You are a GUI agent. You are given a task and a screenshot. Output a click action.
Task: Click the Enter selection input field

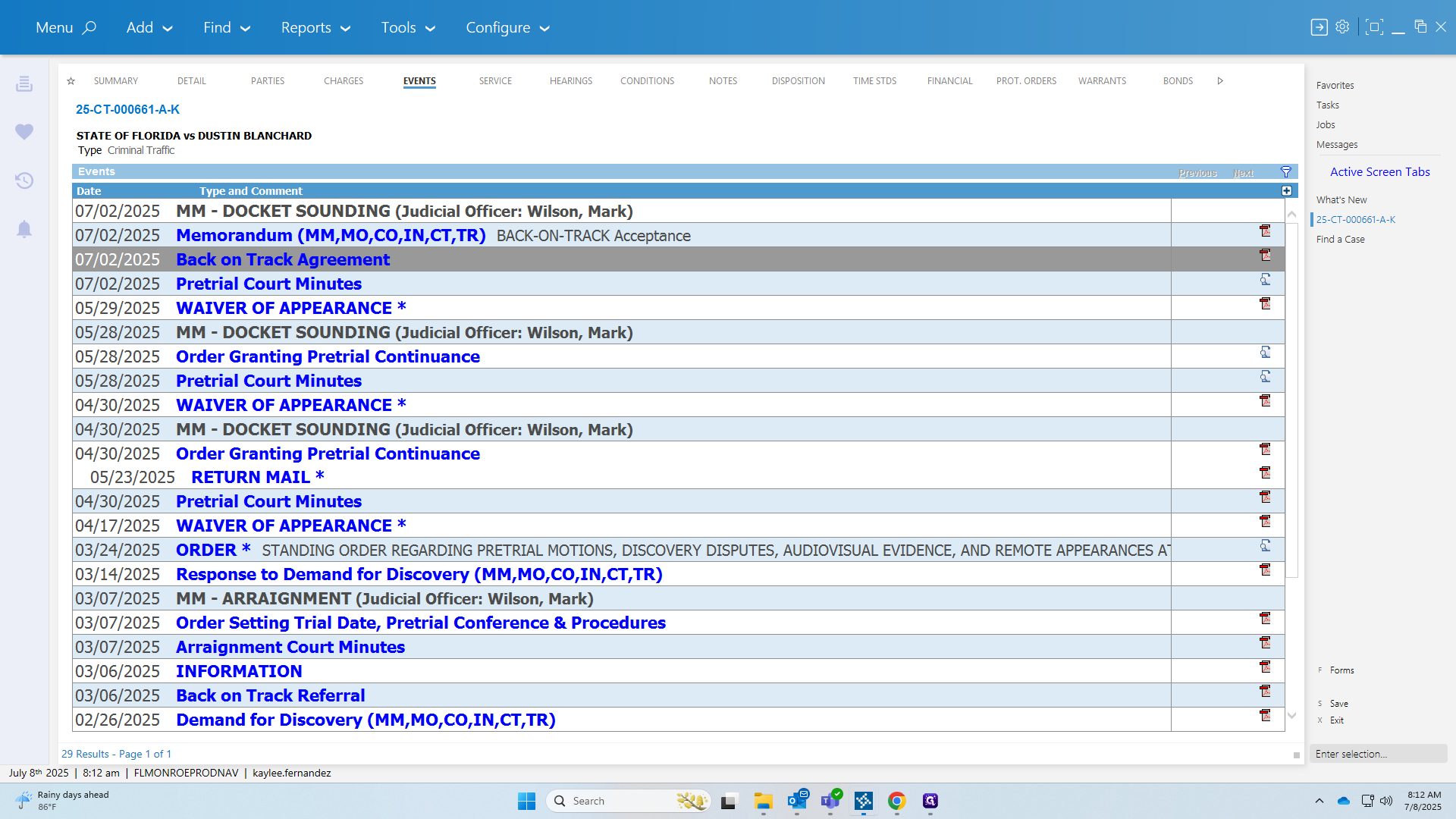1379,754
